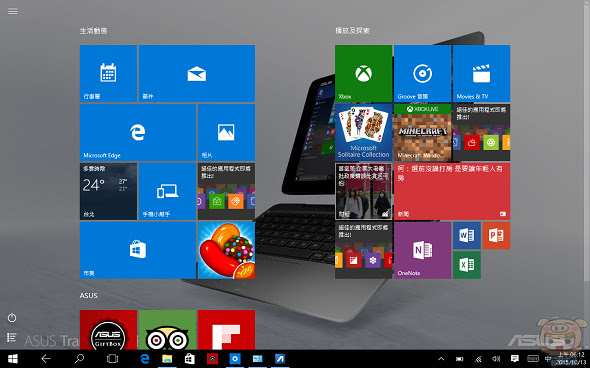
Task: Open Store from the taskbar
Action: [x=190, y=359]
